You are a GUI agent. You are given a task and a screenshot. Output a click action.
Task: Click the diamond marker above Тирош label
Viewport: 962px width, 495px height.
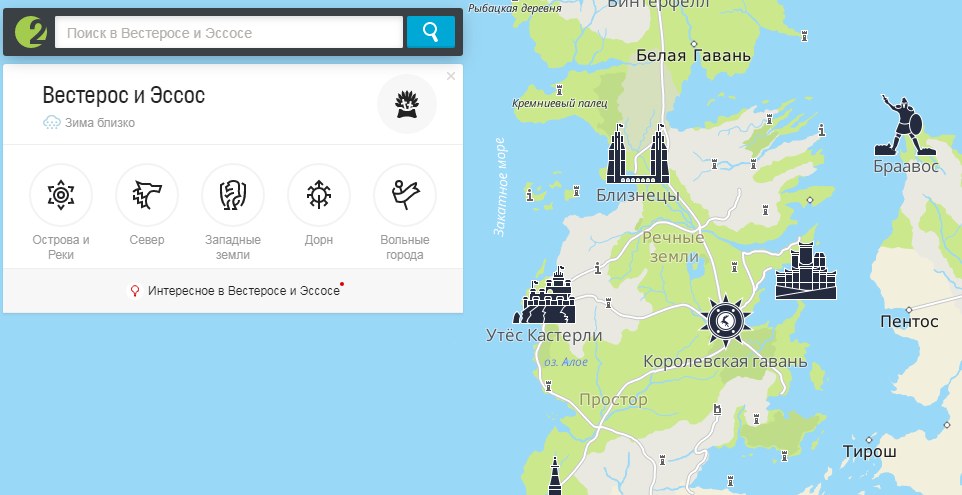(x=869, y=440)
